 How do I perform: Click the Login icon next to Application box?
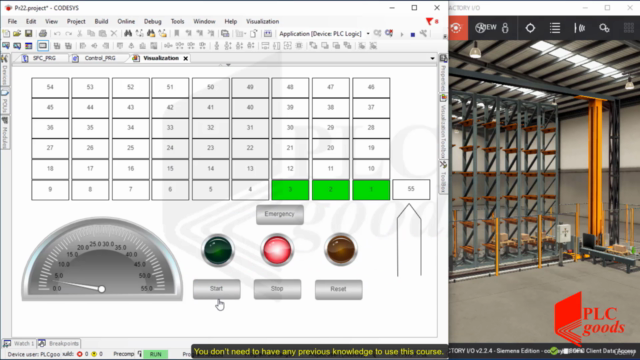point(378,33)
